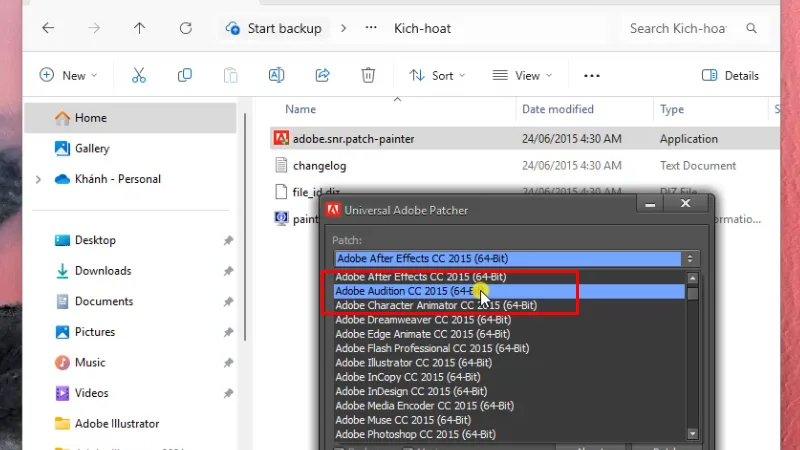Click patch list scroll up arrow

pyautogui.click(x=692, y=278)
